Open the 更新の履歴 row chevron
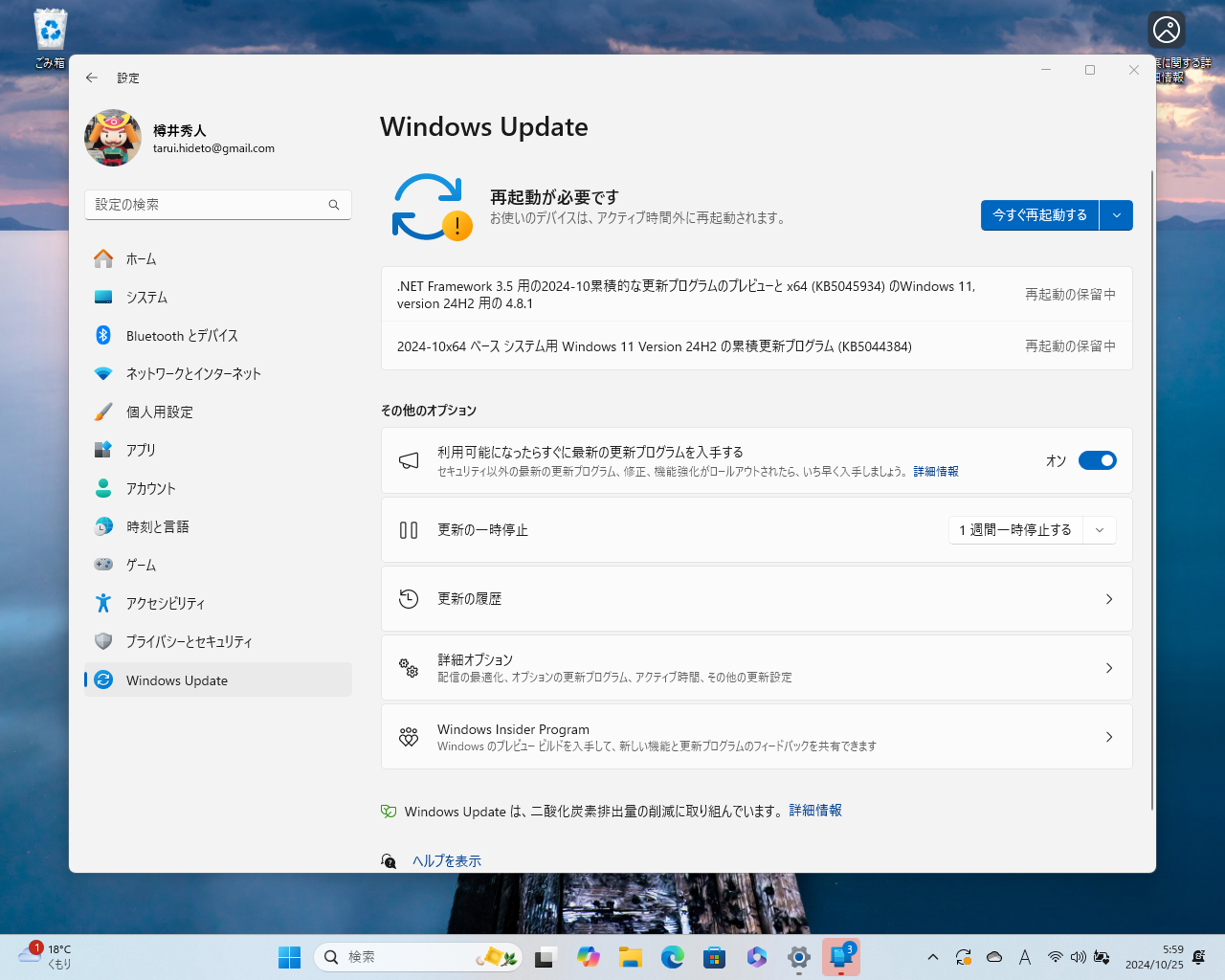1225x980 pixels. coord(1109,599)
